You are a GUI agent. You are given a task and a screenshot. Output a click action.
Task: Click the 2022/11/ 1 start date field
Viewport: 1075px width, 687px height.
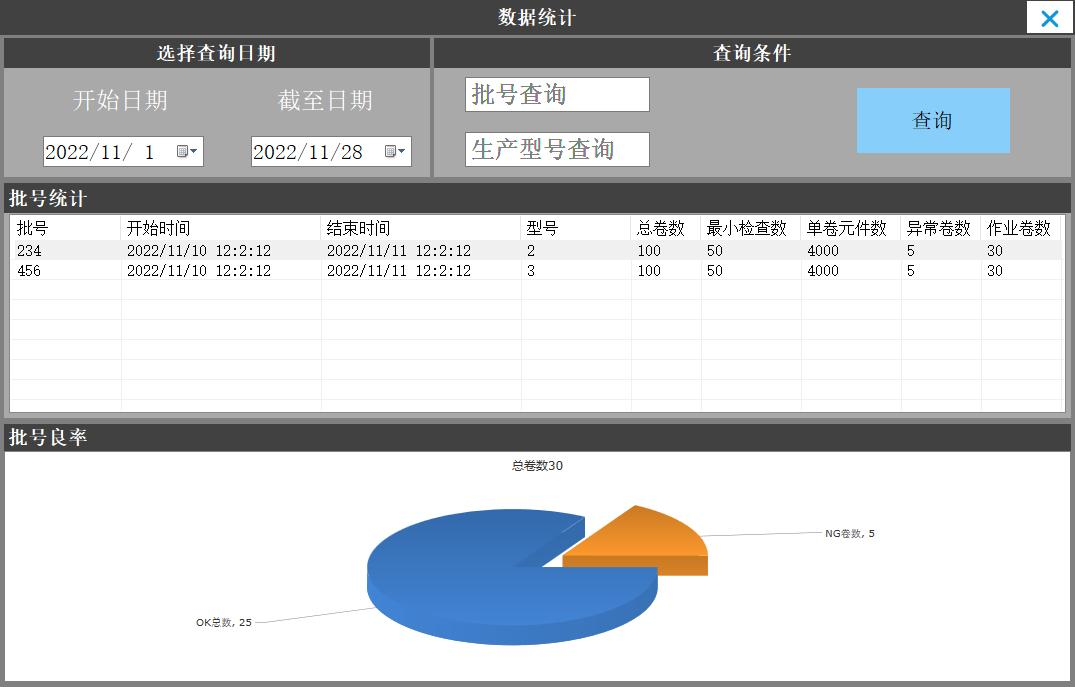(123, 152)
